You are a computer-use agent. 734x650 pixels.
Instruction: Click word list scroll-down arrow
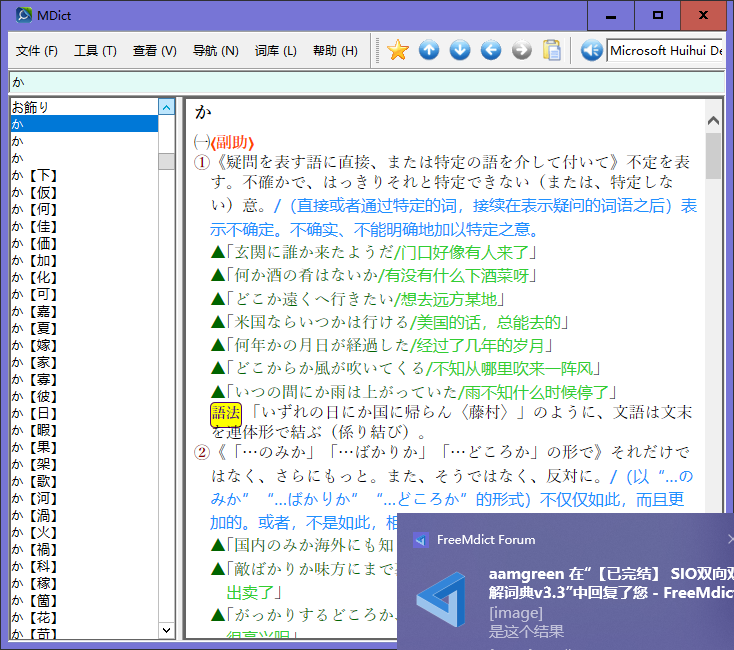(x=166, y=630)
